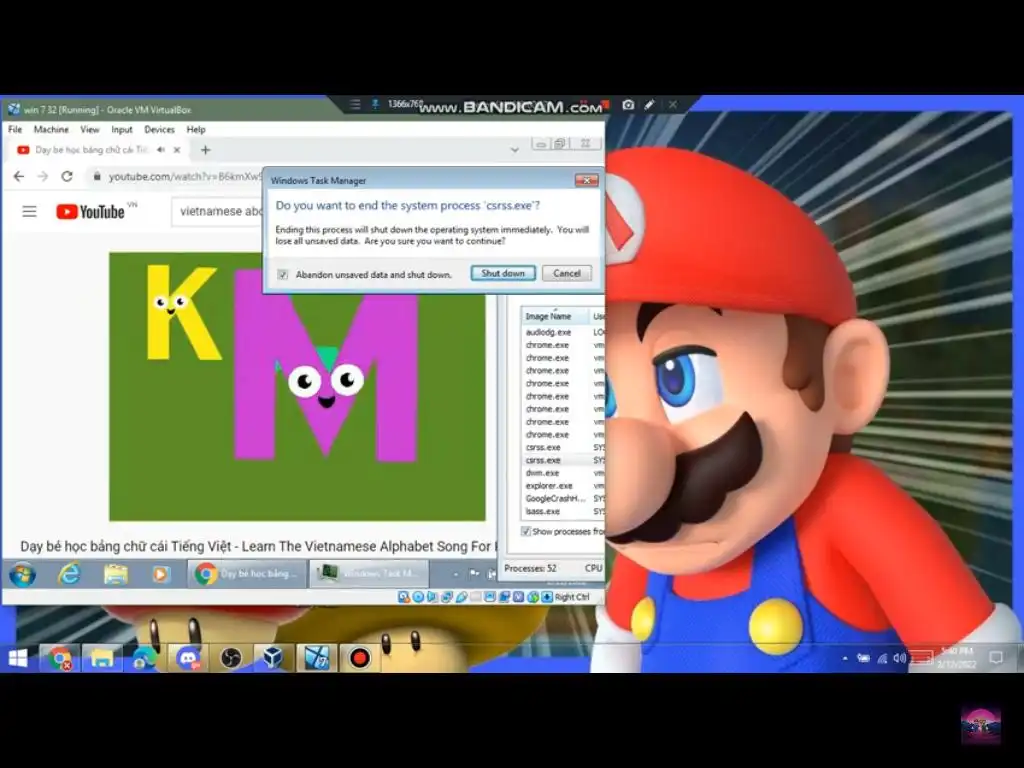Click the K and M video player
The height and width of the screenshot is (768, 1024).
[297, 387]
